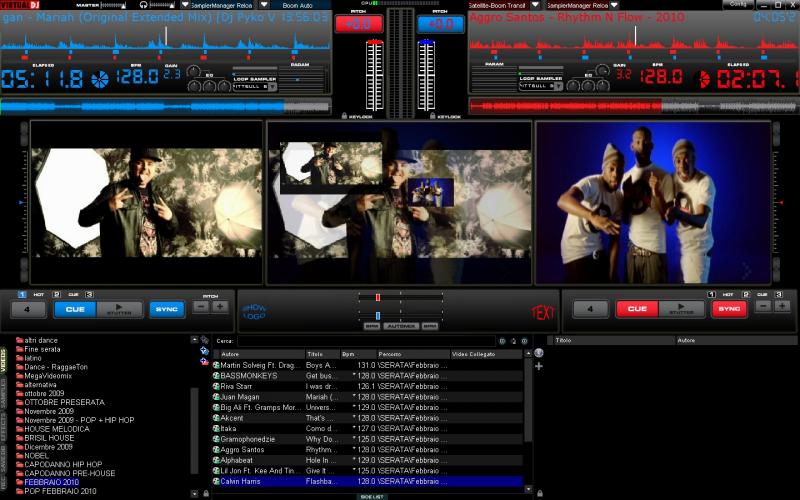Open the Config button at top right
The image size is (800, 500).
click(767, 4)
